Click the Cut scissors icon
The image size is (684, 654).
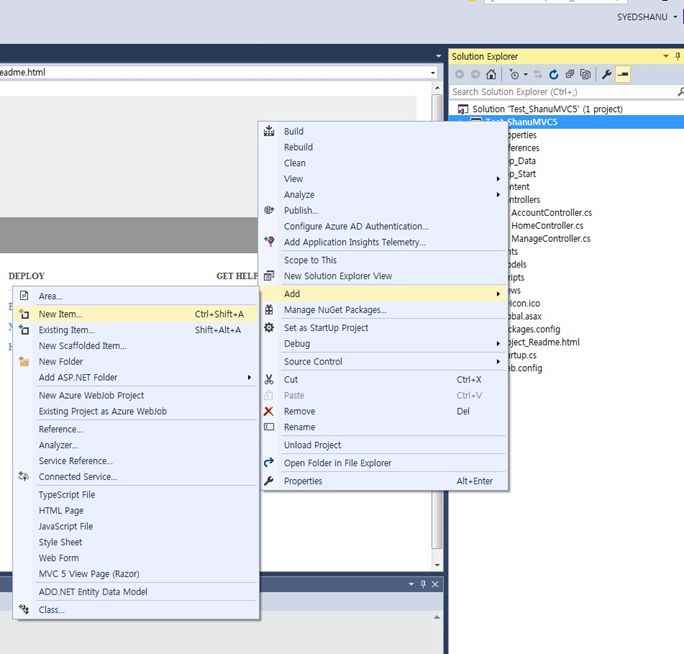click(x=269, y=380)
